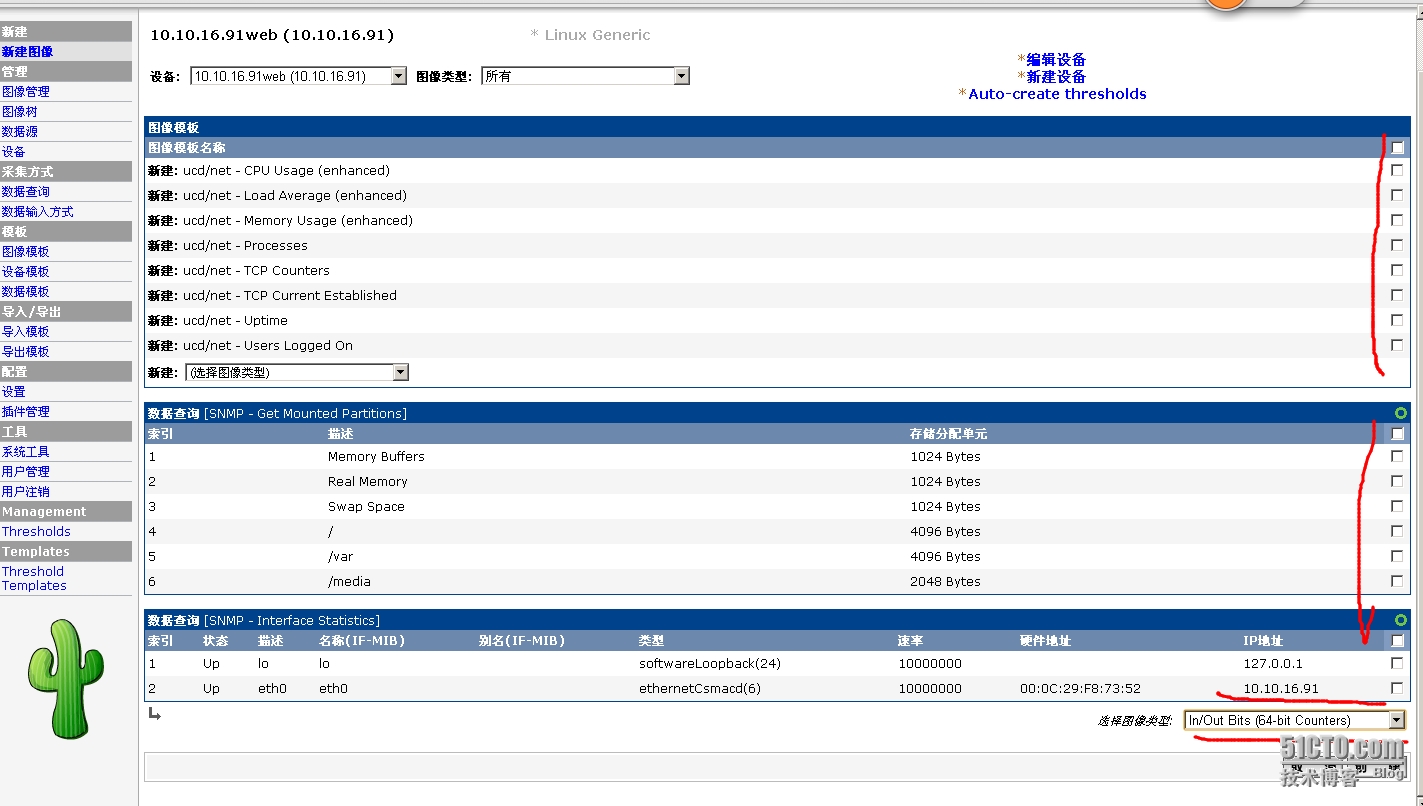Sort by 描述 column in Mounted Partitions
The height and width of the screenshot is (806, 1423).
coord(340,434)
